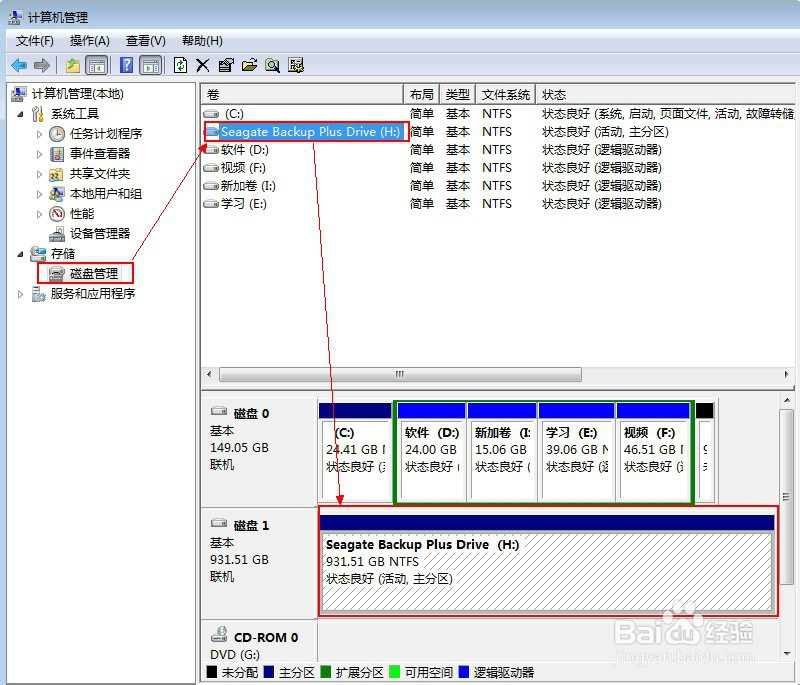Select the 新加卷 15.06 GB partition block
Screen dimensions: 800x685
click(x=502, y=451)
